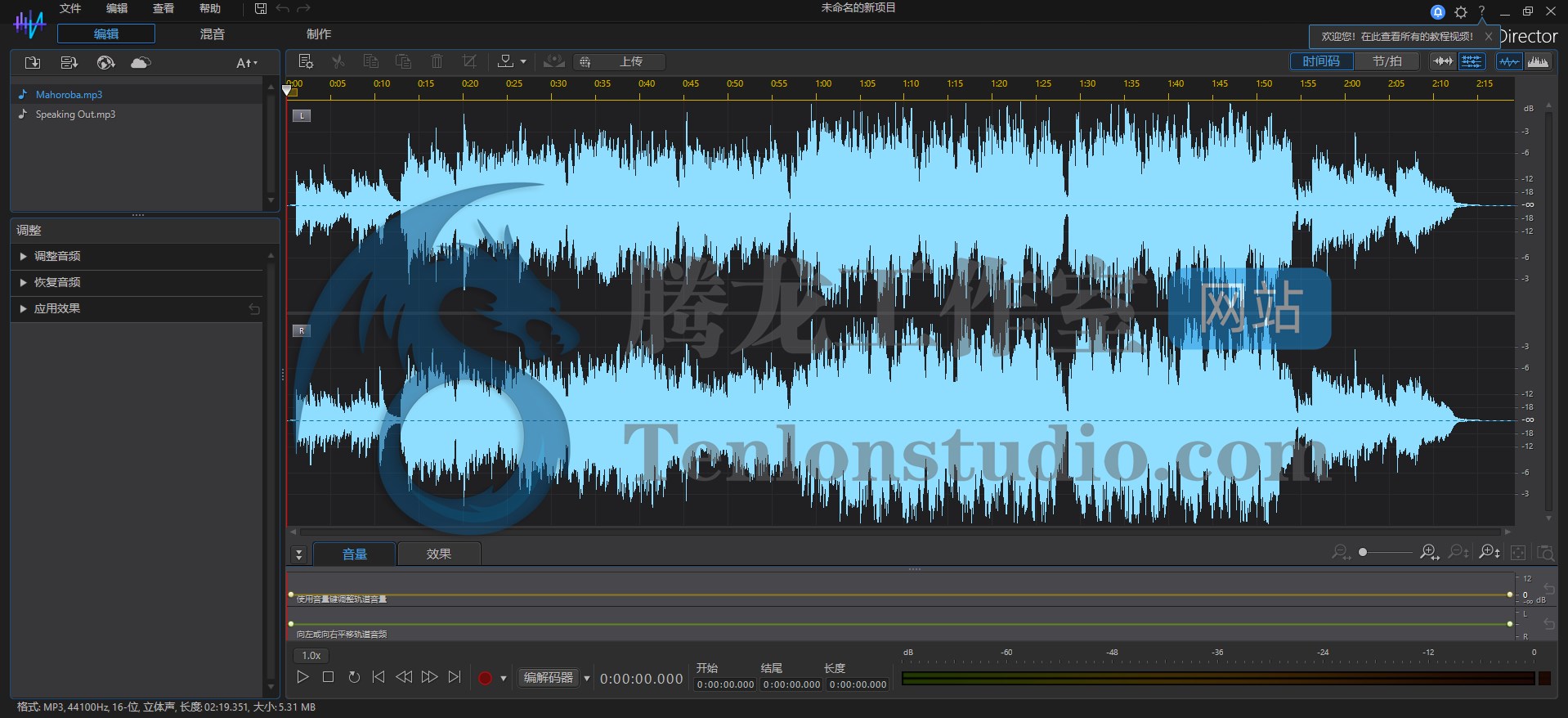Image resolution: width=1568 pixels, height=718 pixels.
Task: Open the cloud import icon
Action: (x=141, y=63)
